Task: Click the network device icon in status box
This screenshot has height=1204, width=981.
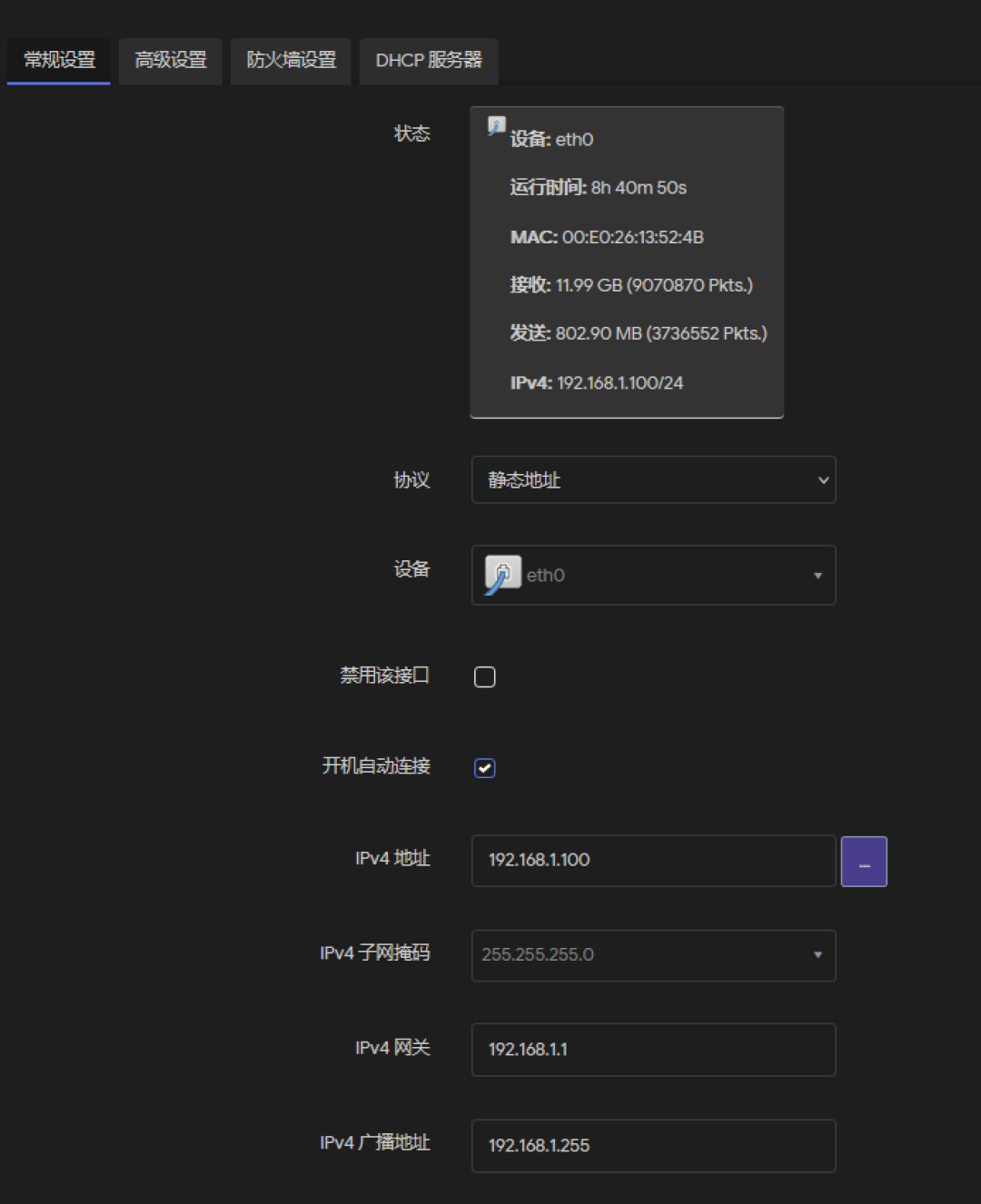Action: point(496,126)
